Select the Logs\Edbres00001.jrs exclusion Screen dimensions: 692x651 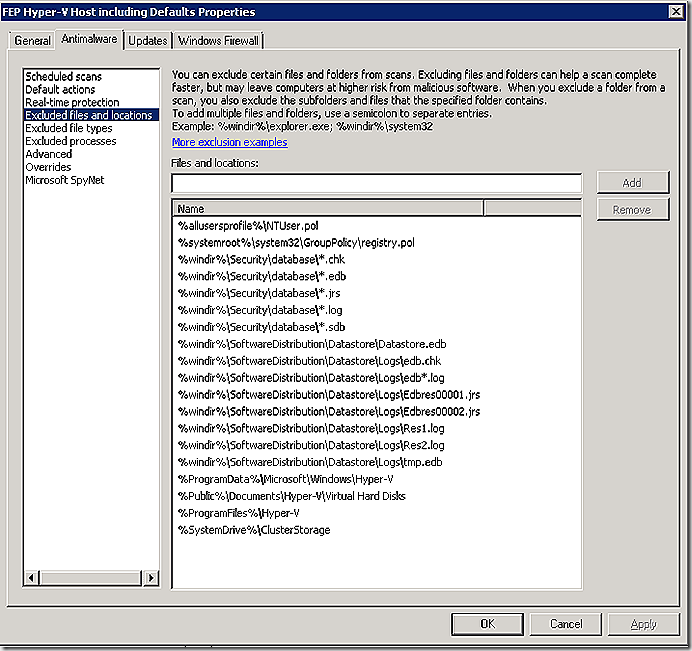tap(329, 395)
